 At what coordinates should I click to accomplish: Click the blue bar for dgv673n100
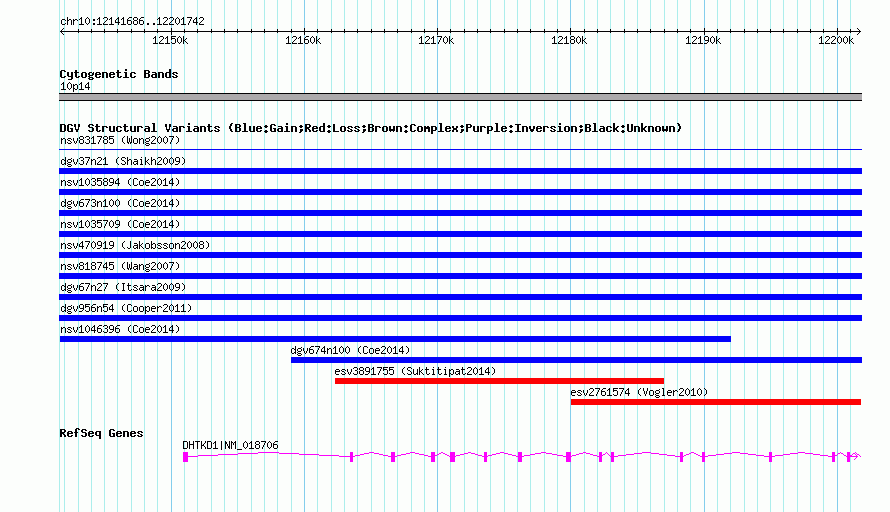460,213
